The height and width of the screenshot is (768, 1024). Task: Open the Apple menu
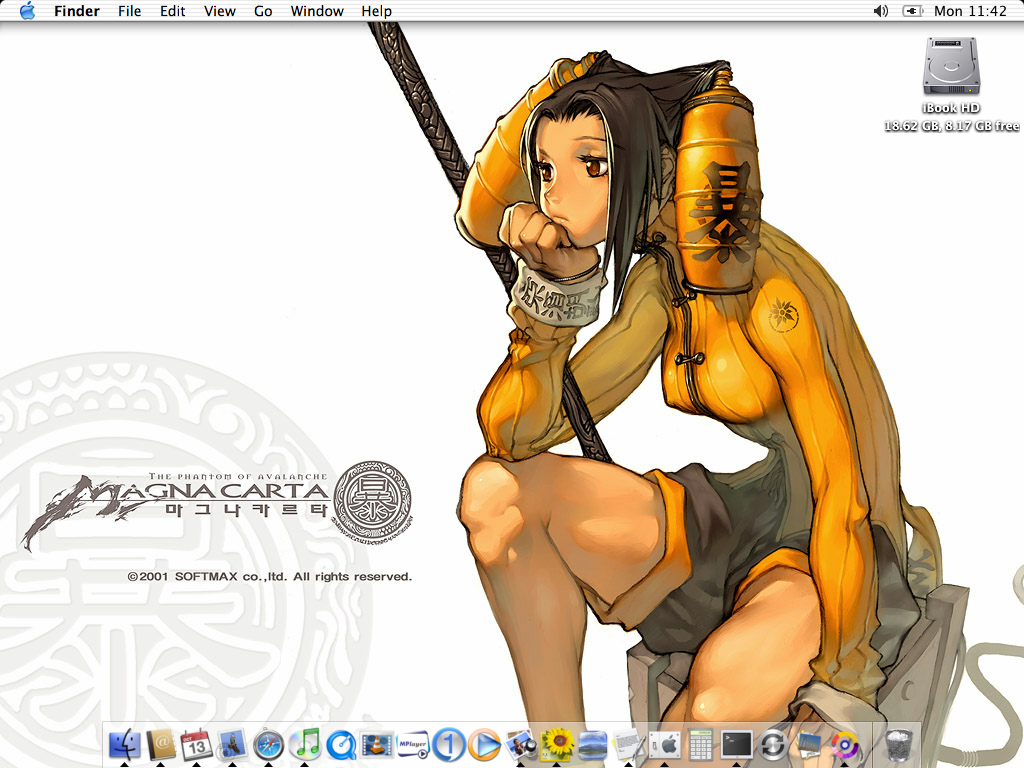pos(27,11)
